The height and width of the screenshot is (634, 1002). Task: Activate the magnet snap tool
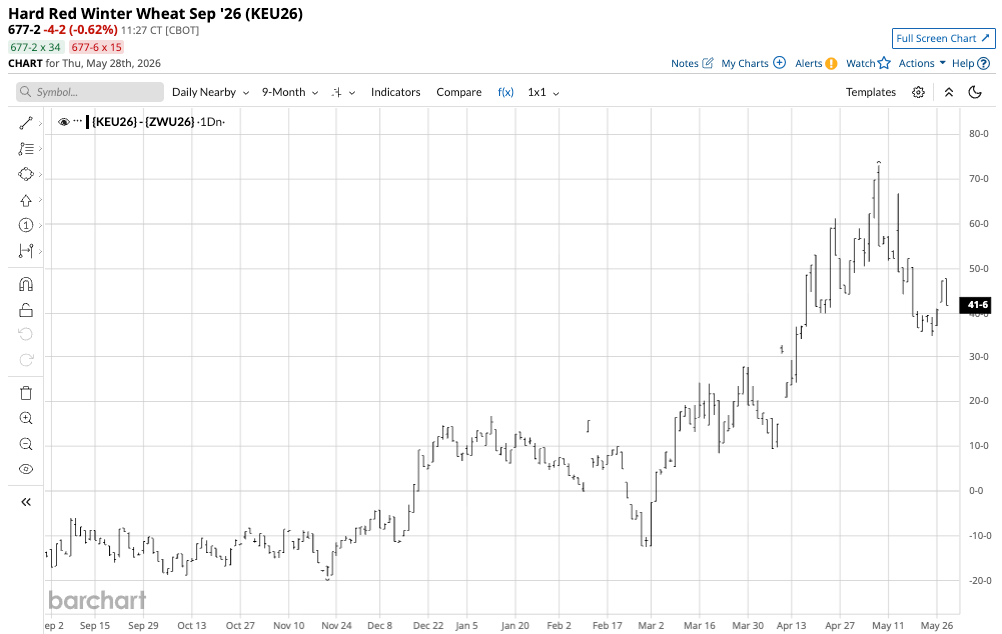tap(26, 284)
